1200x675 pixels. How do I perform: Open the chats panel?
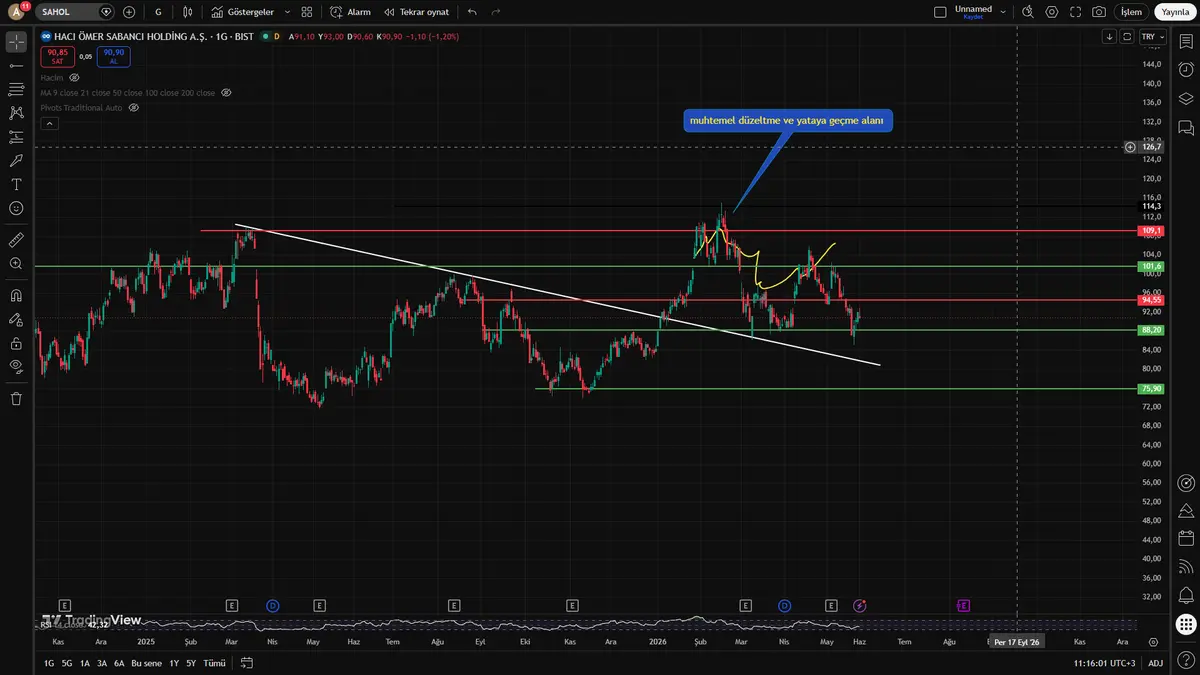(1185, 128)
